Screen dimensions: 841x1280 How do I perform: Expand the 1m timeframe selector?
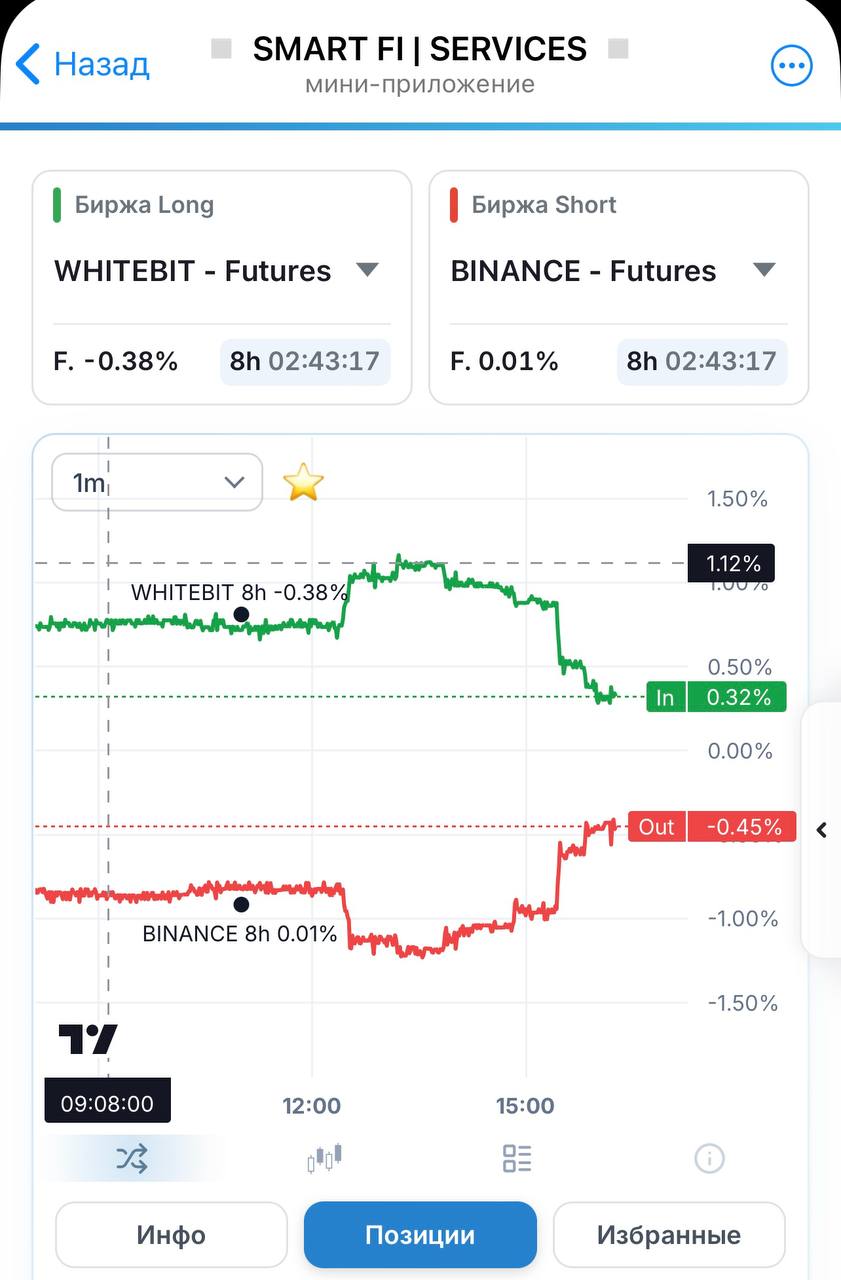157,483
